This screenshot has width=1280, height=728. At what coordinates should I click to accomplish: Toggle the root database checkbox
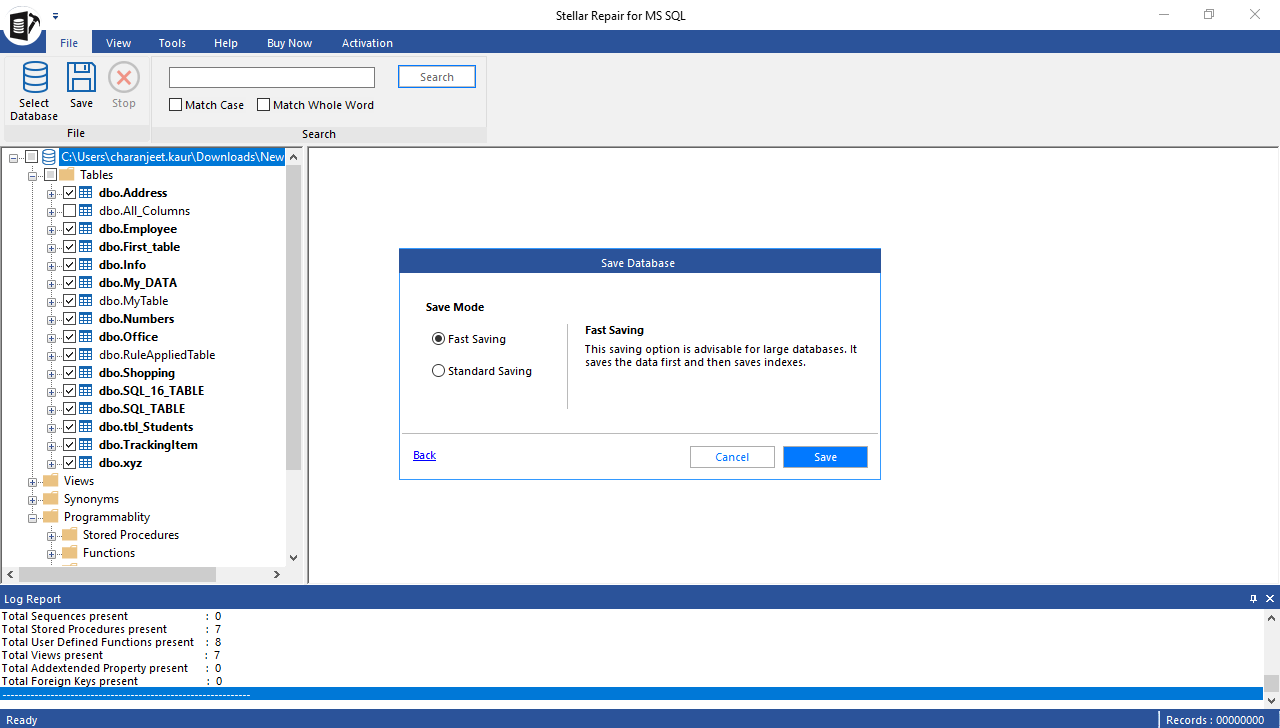(31, 157)
